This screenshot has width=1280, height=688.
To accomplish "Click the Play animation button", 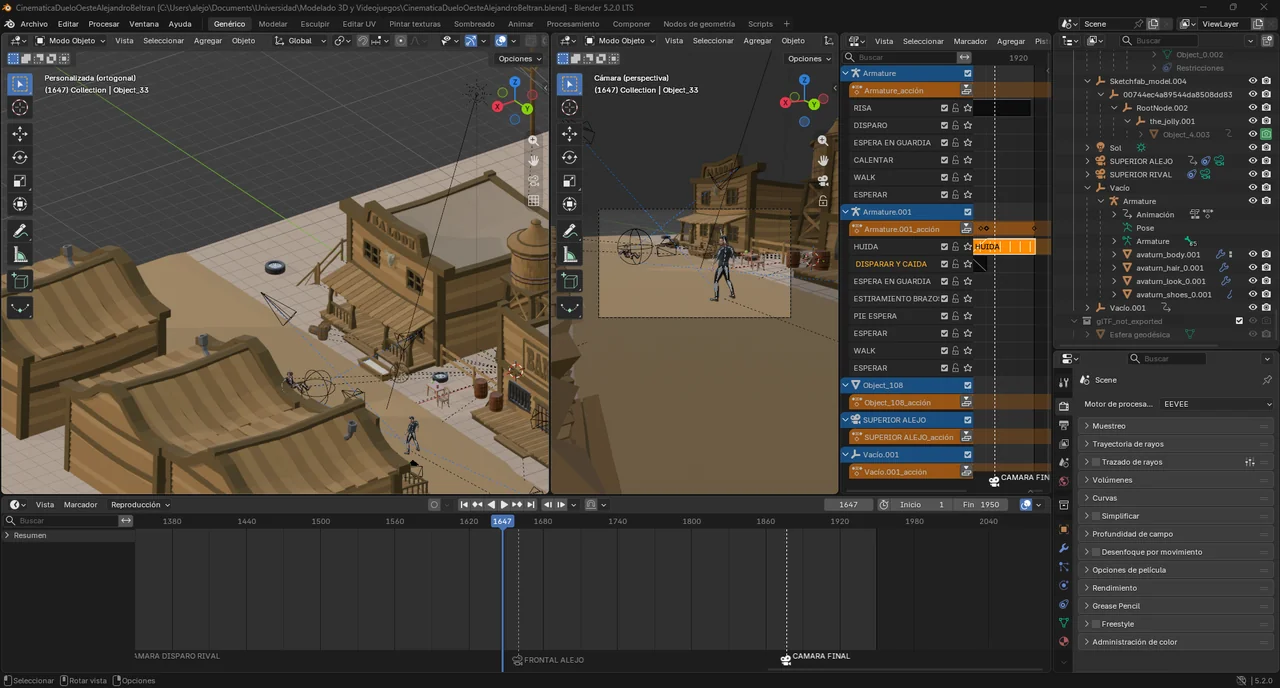I will [x=504, y=505].
